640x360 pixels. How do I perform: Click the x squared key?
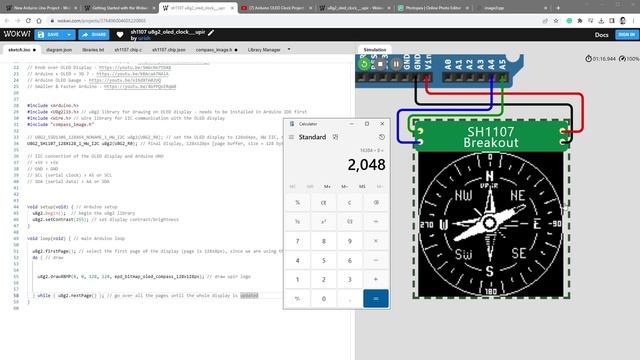coord(323,222)
